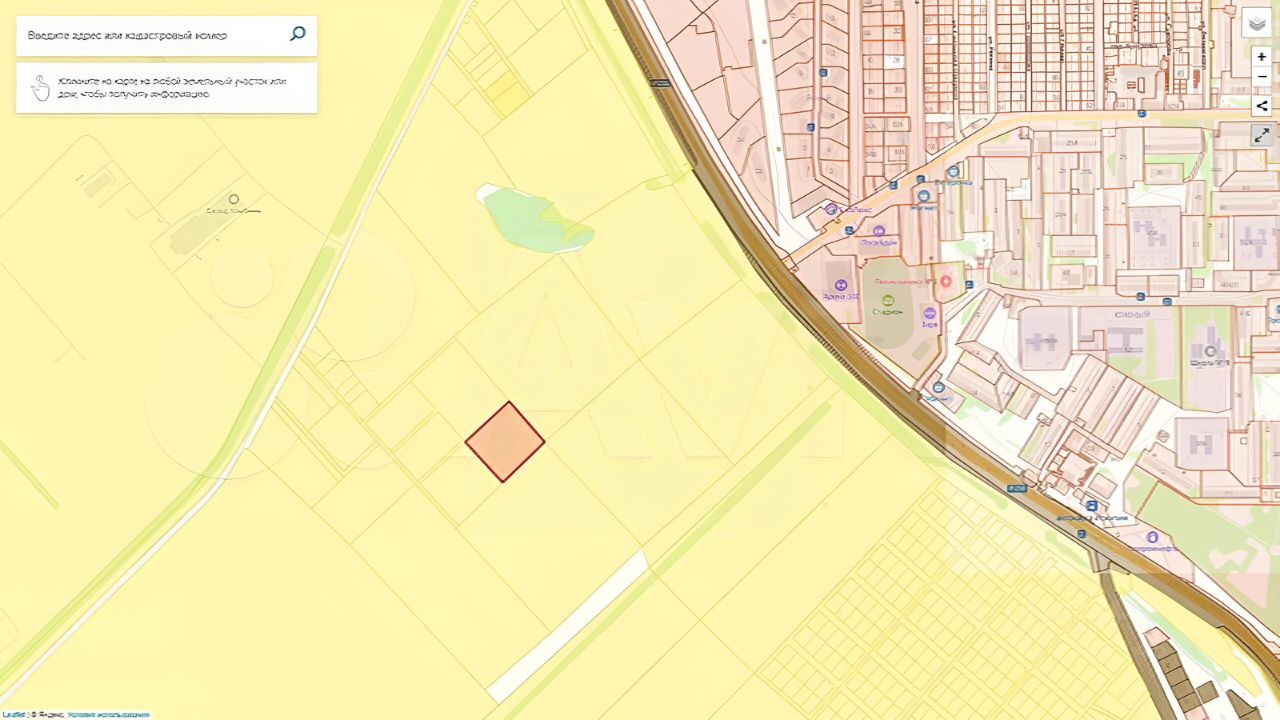Open the Leaflet attribution link
1280x720 pixels.
tap(14, 715)
